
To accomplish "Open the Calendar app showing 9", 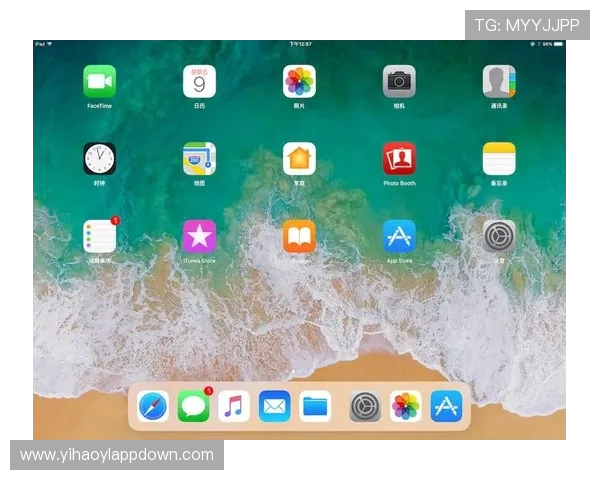I will (199, 81).
